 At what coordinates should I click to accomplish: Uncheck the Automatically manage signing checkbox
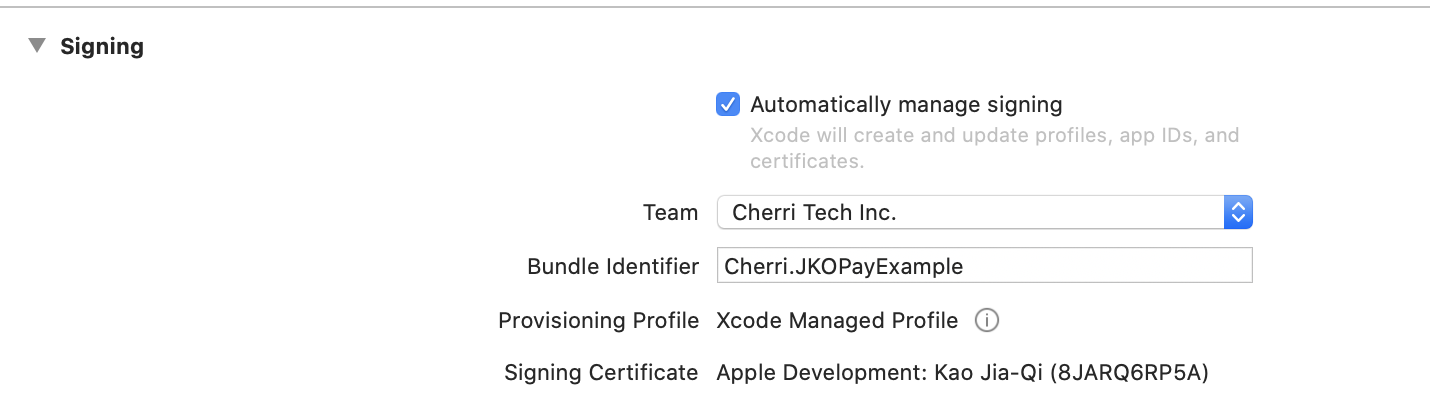click(728, 104)
